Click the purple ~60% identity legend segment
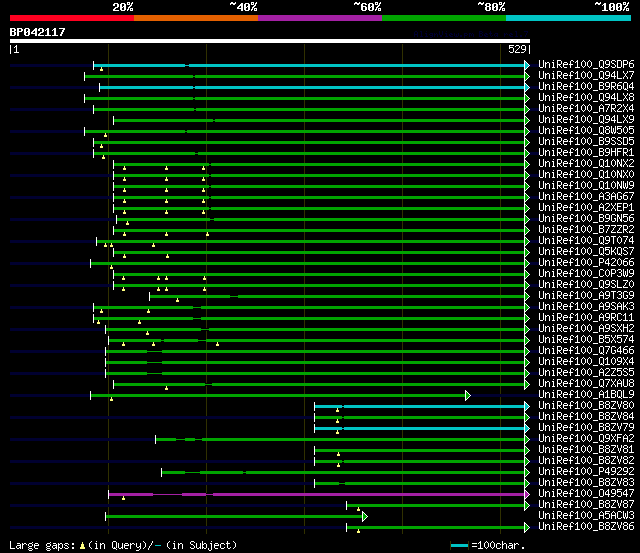The height and width of the screenshot is (553, 640). (x=320, y=18)
